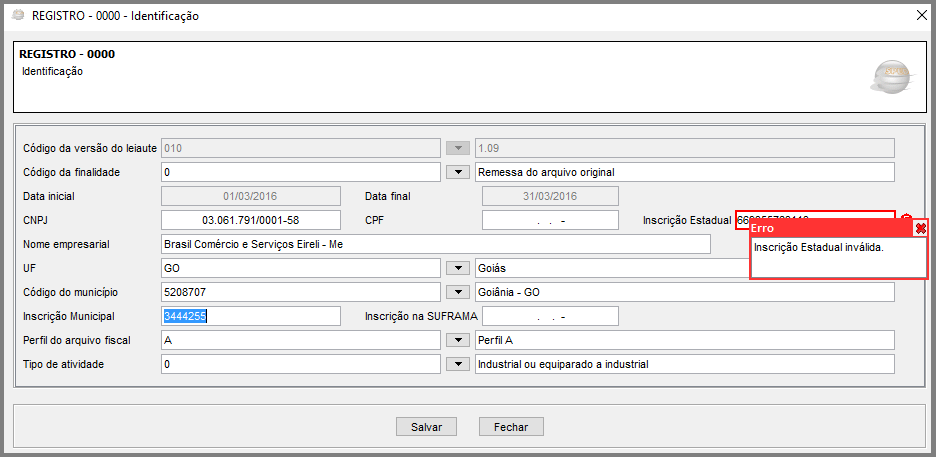Close the Erro popup with red X
Viewport: 936px width, 457px height.
pyautogui.click(x=921, y=229)
